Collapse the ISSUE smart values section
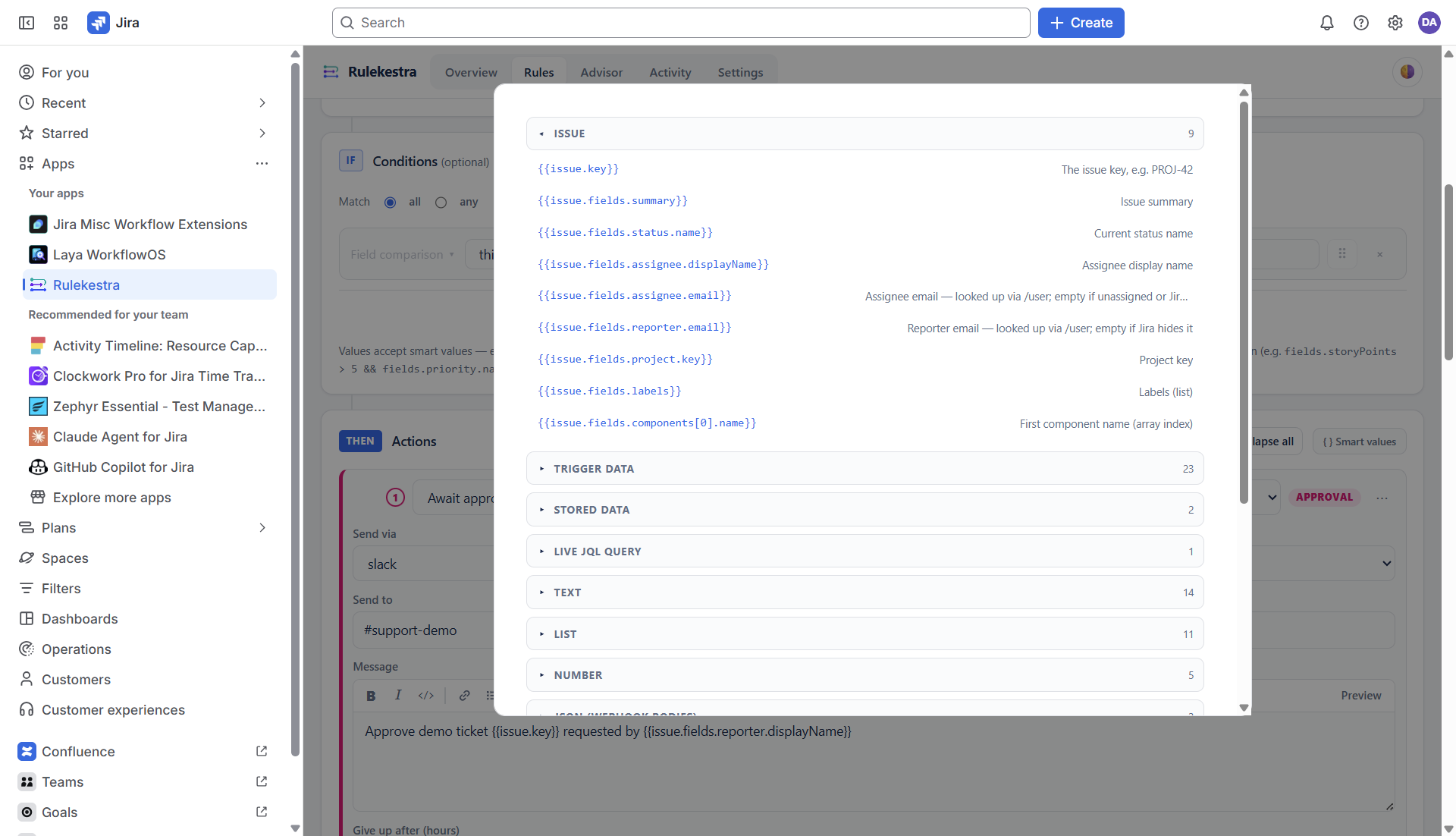Viewport: 1456px width, 836px height. coord(864,134)
